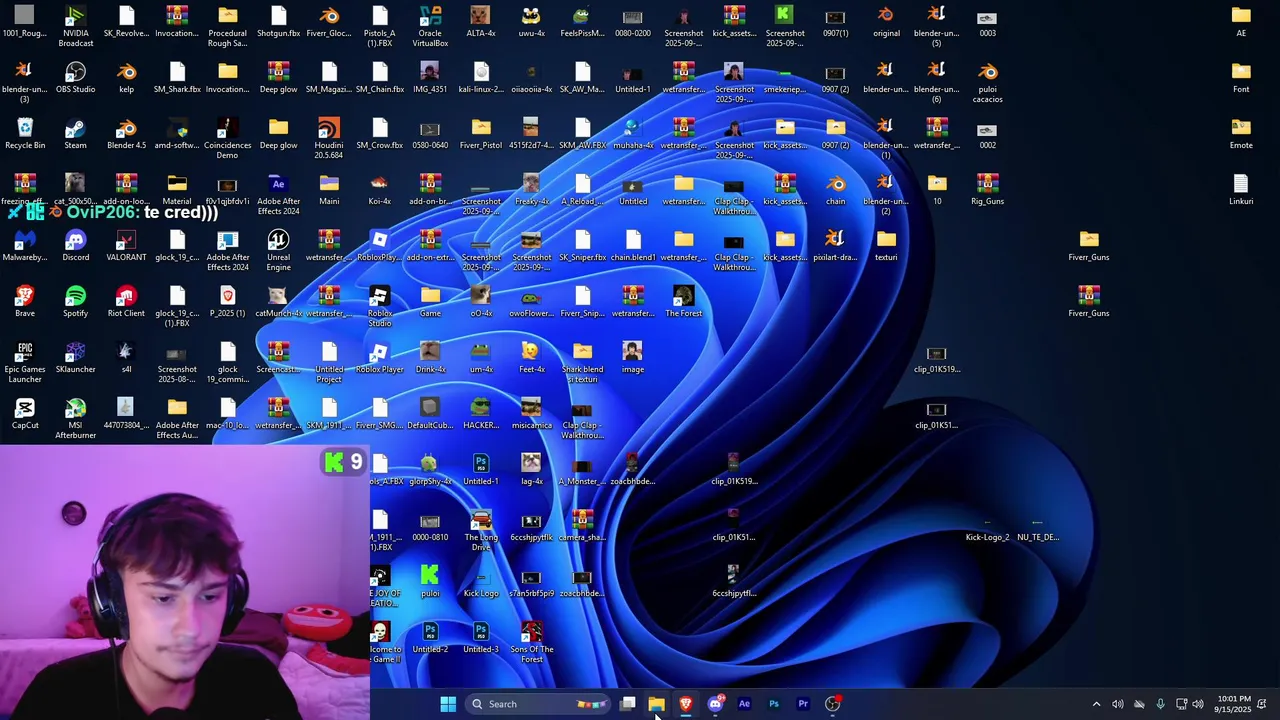Viewport: 1280px width, 720px height.
Task: Select the Kick Logo file on desktop
Action: point(481,581)
